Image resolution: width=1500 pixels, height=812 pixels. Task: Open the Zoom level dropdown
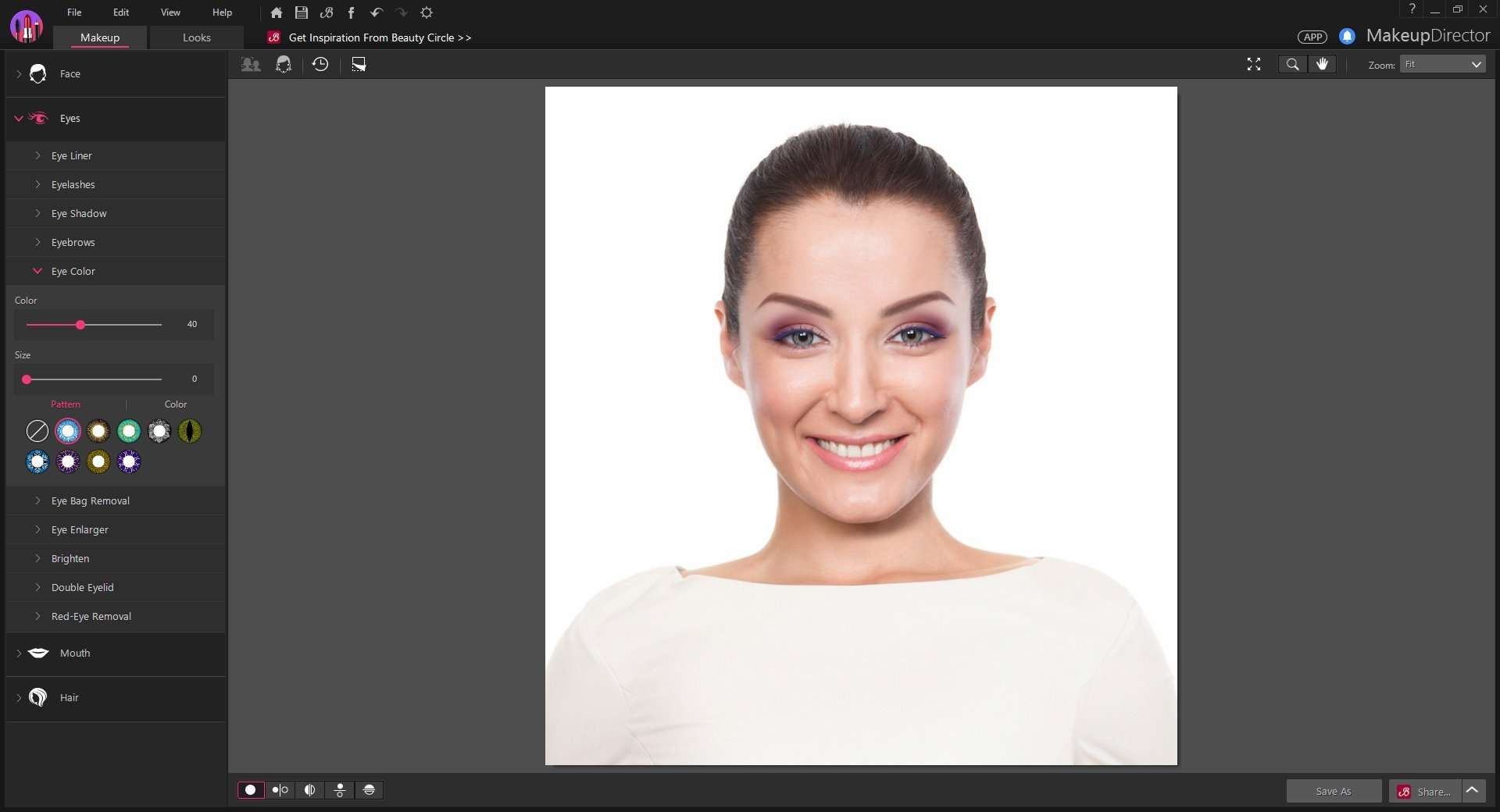[x=1440, y=64]
